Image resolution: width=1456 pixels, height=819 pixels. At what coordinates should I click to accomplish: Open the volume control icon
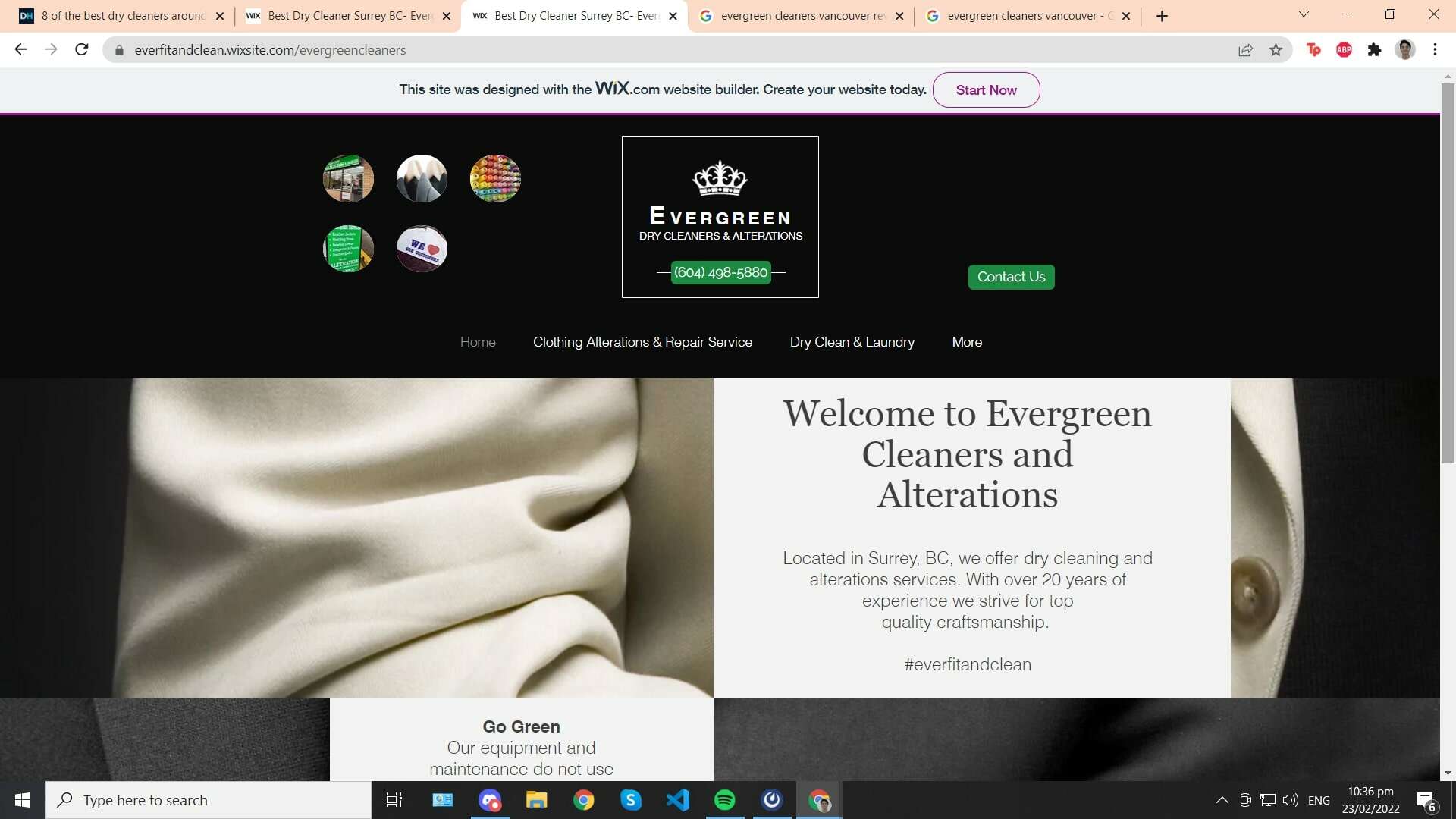tap(1290, 800)
